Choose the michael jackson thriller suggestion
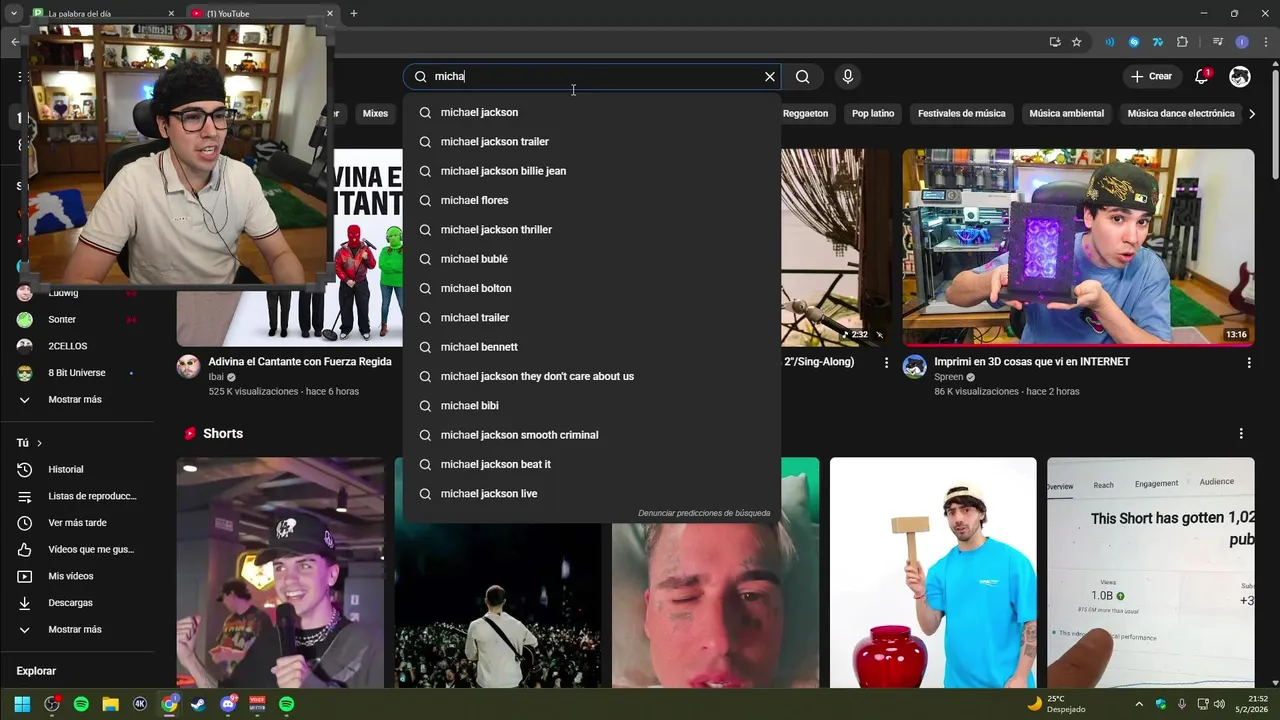The width and height of the screenshot is (1280, 720). 592,230
